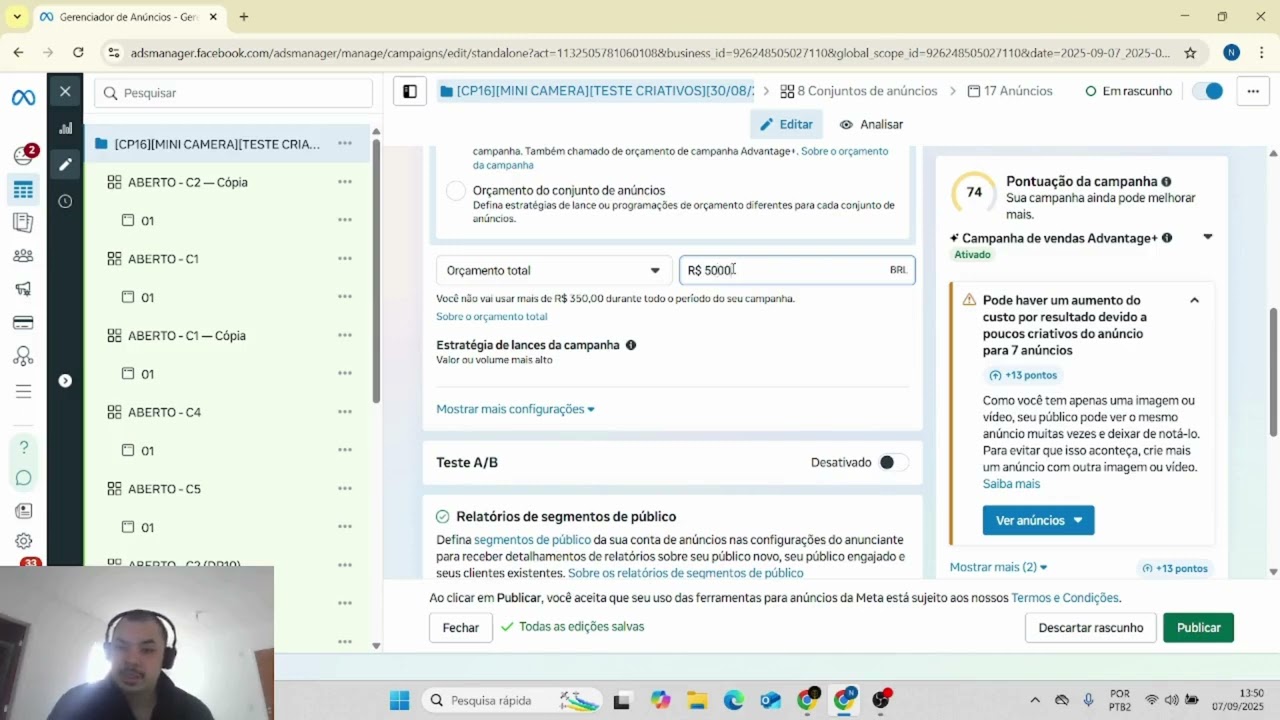Screen dimensions: 1280x720
Task: Open options dots for campaign folder row
Action: click(345, 144)
